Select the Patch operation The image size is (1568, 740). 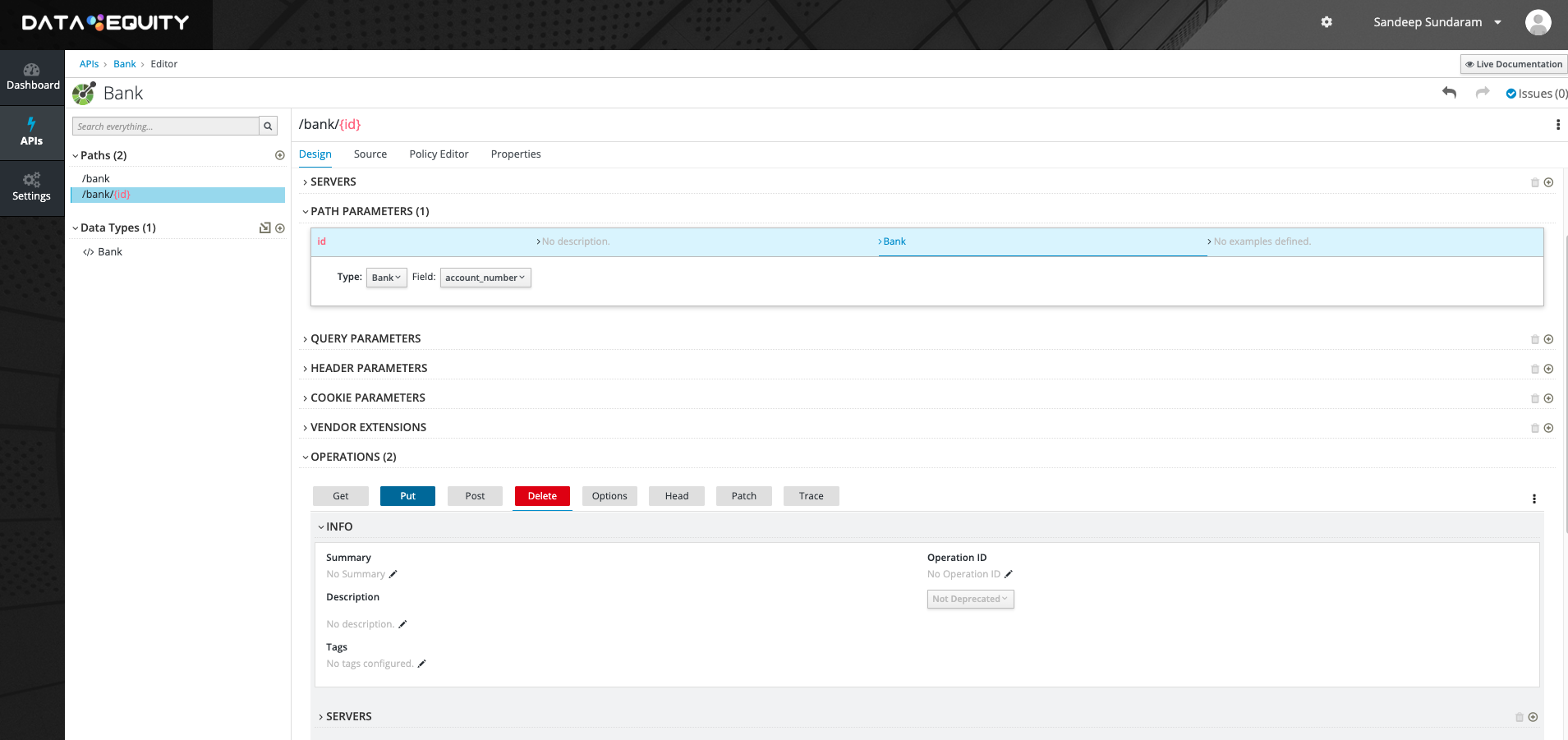(x=744, y=496)
